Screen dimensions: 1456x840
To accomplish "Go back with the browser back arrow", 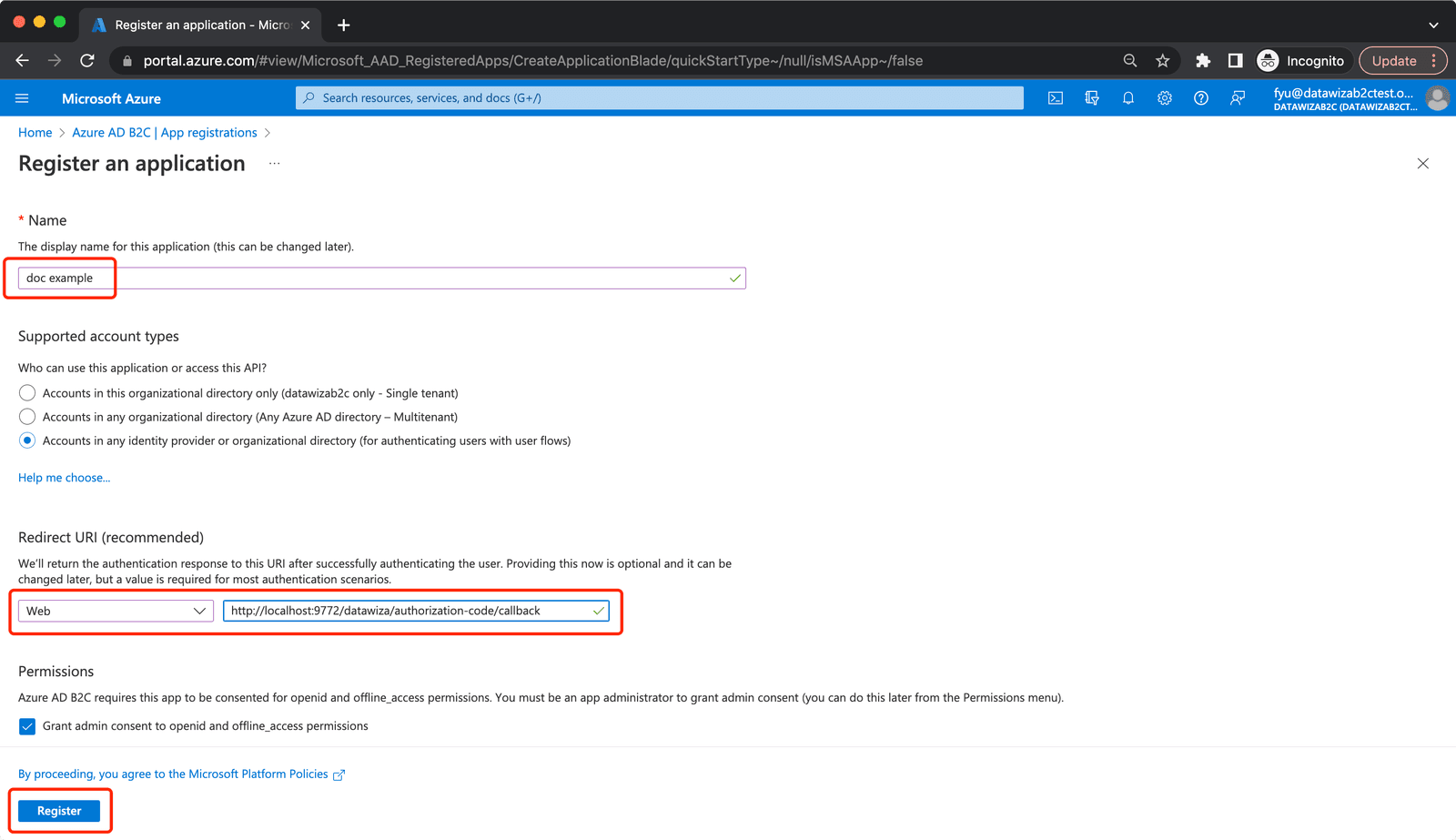I will point(23,60).
